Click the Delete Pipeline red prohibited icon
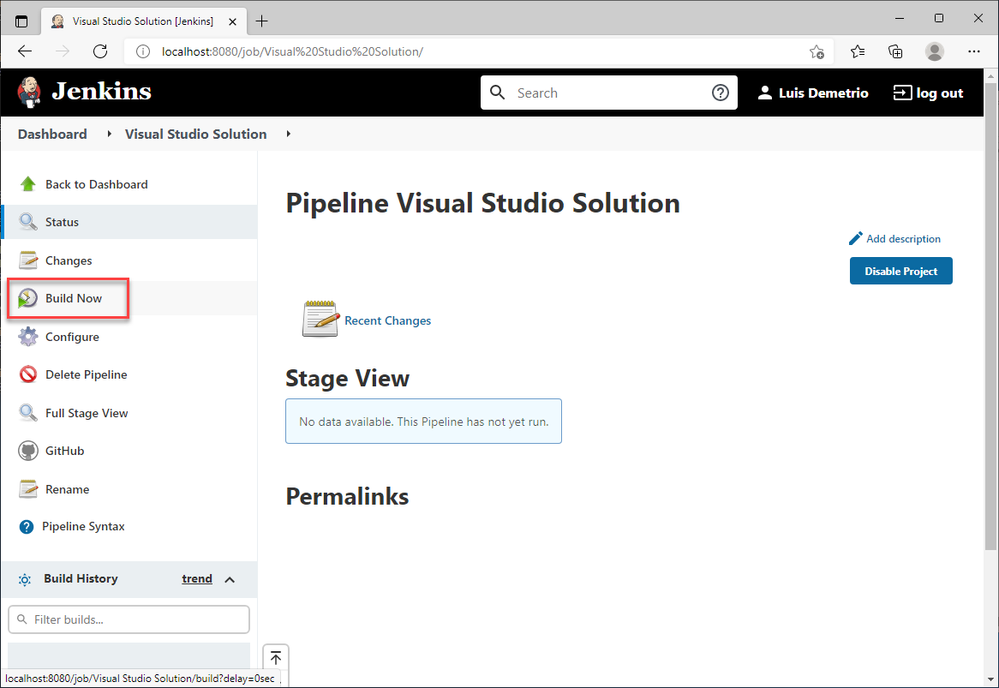Viewport: 999px width, 688px height. point(28,374)
